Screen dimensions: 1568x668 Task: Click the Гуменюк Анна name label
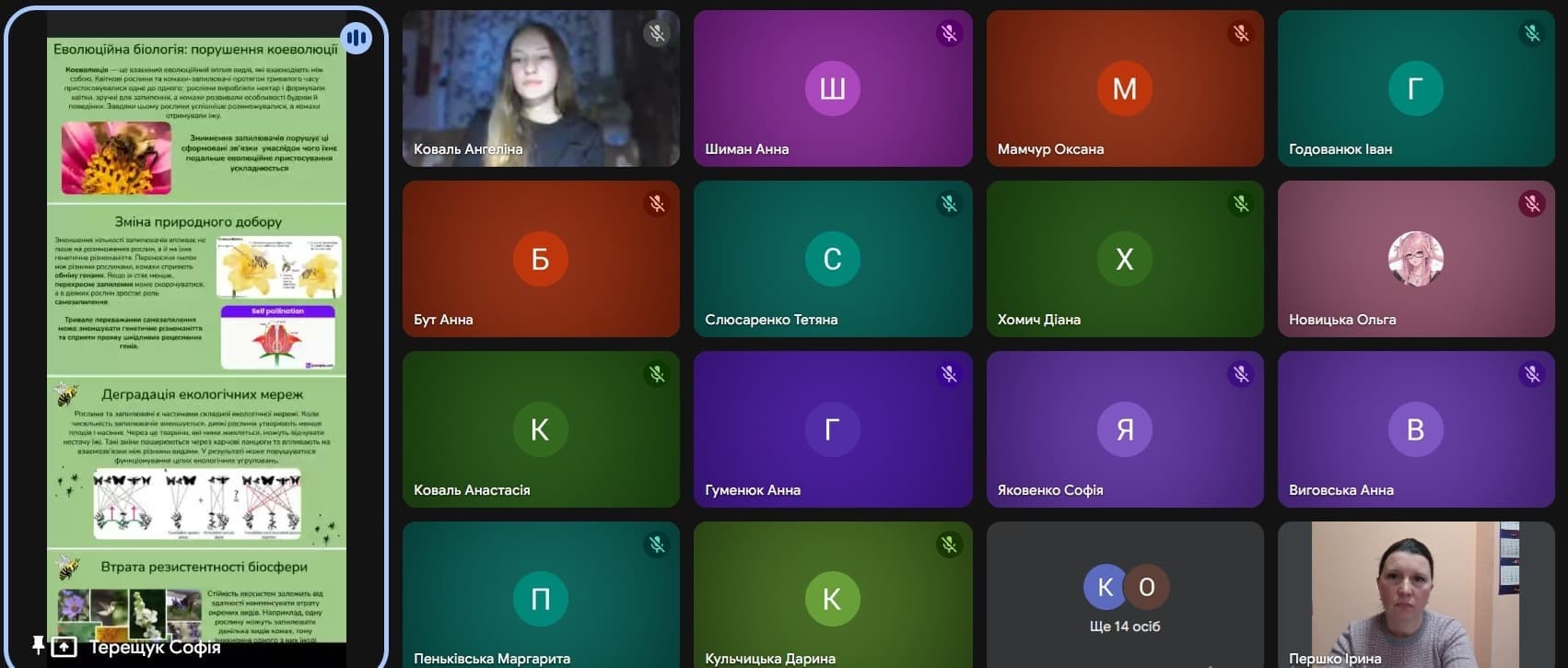(753, 490)
